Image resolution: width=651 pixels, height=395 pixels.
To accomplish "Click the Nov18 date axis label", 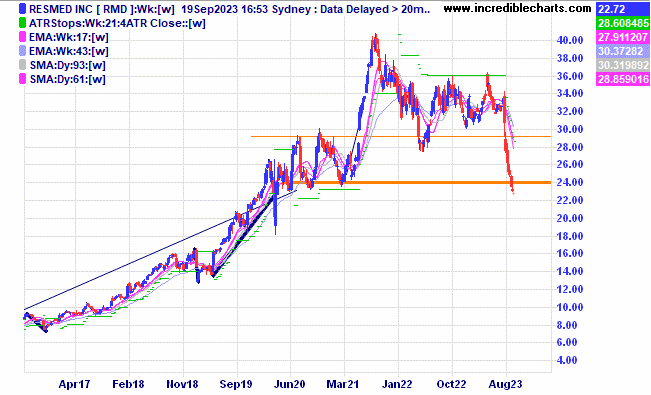I will [x=182, y=384].
